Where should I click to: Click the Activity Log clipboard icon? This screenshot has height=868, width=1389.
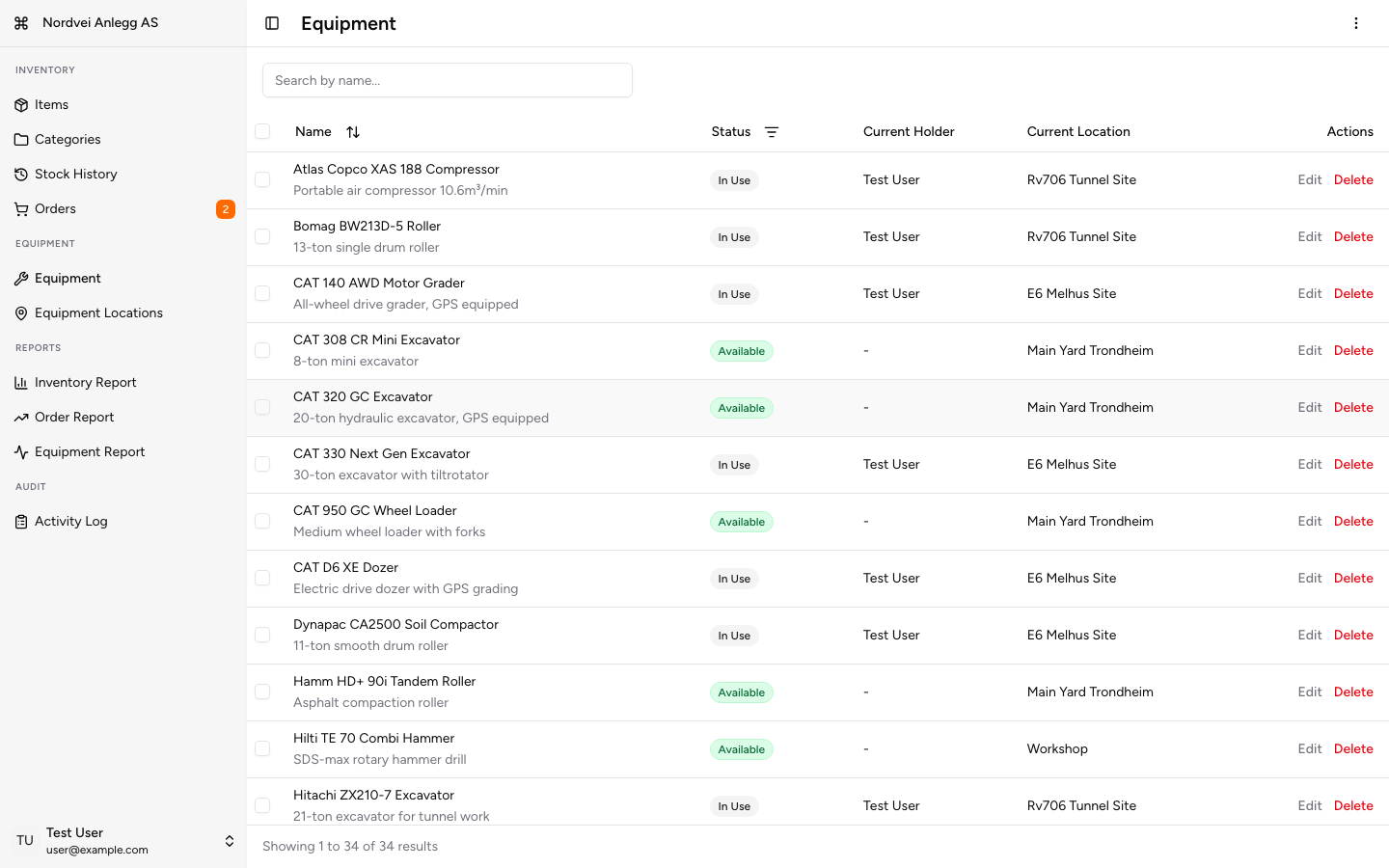[21, 521]
